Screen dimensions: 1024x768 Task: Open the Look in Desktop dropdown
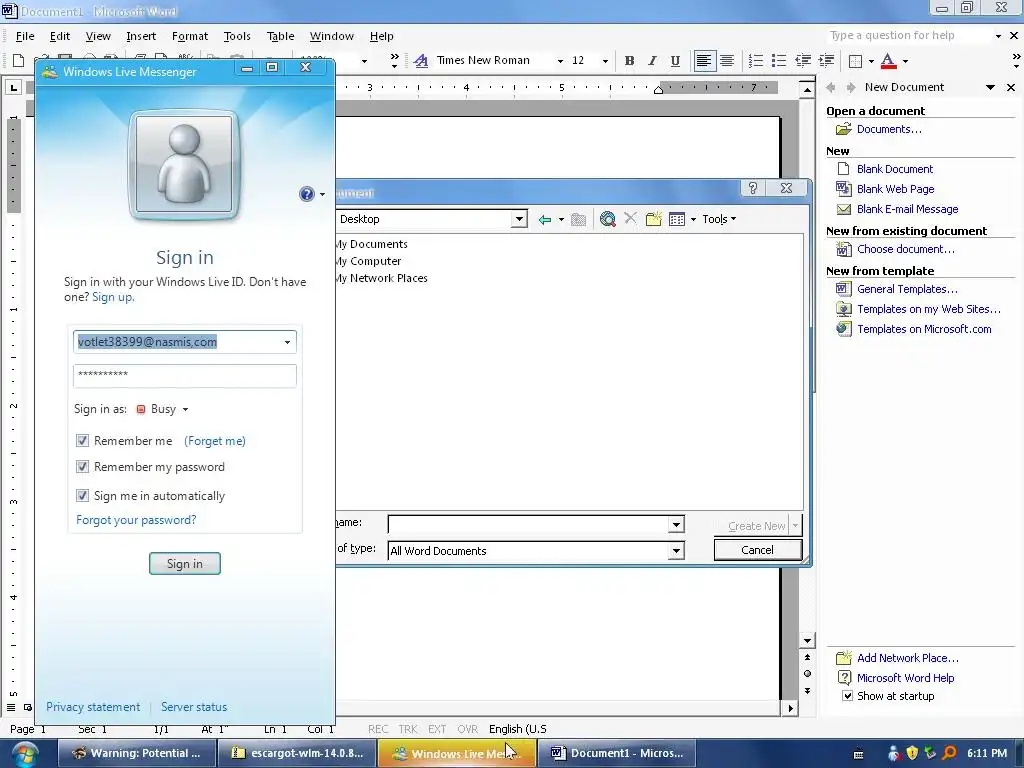coord(519,219)
